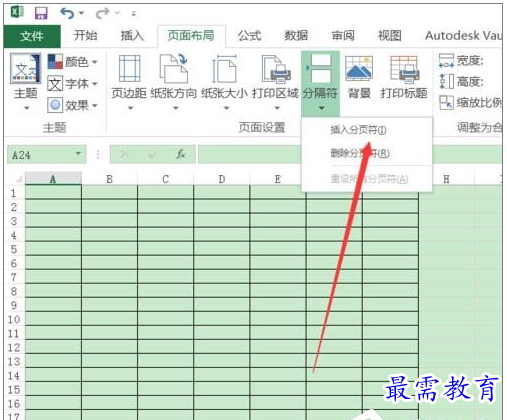Click the 页边距 margins icon
The width and height of the screenshot is (507, 420).
[129, 69]
